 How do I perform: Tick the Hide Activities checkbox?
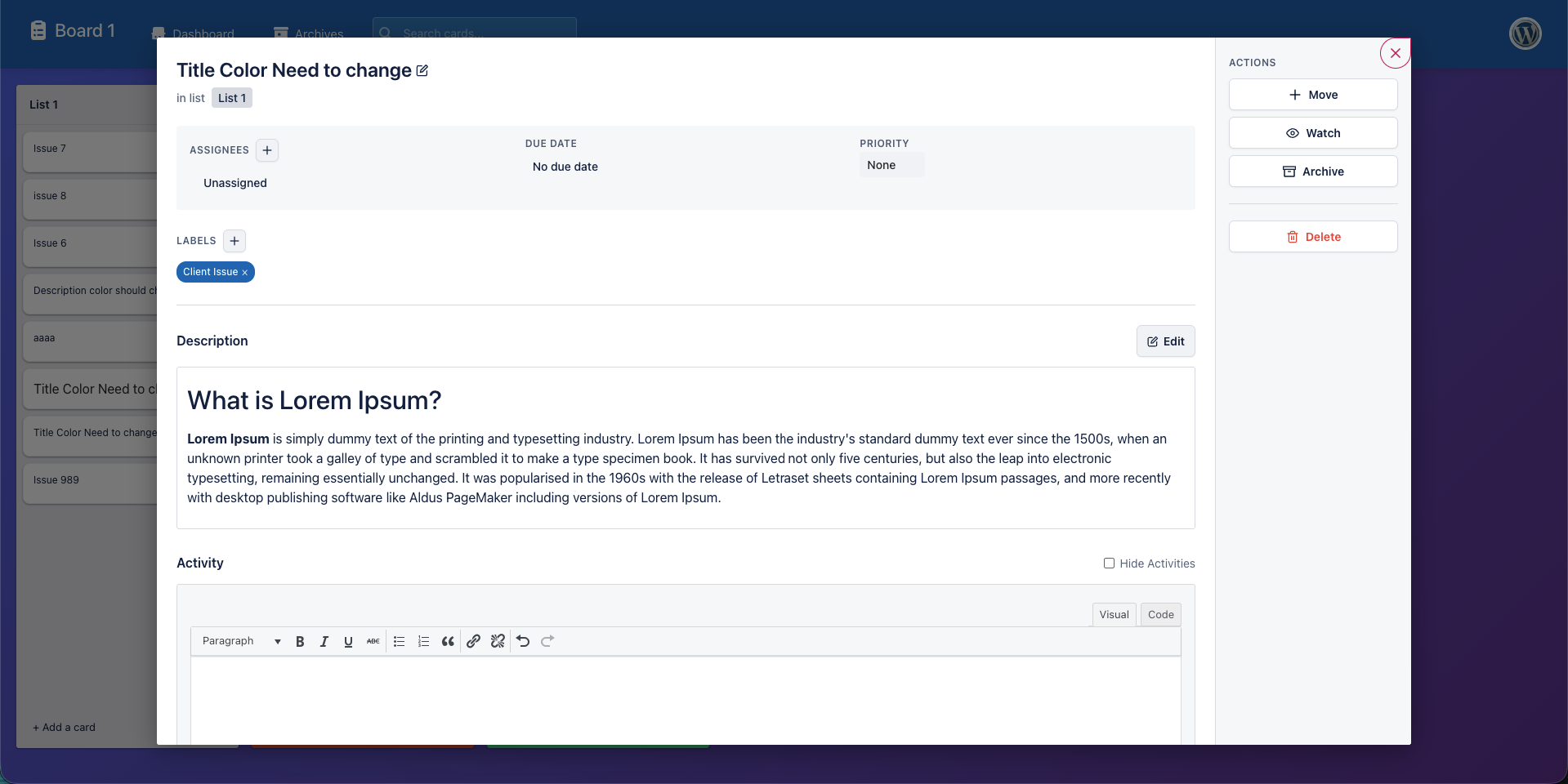[x=1109, y=563]
